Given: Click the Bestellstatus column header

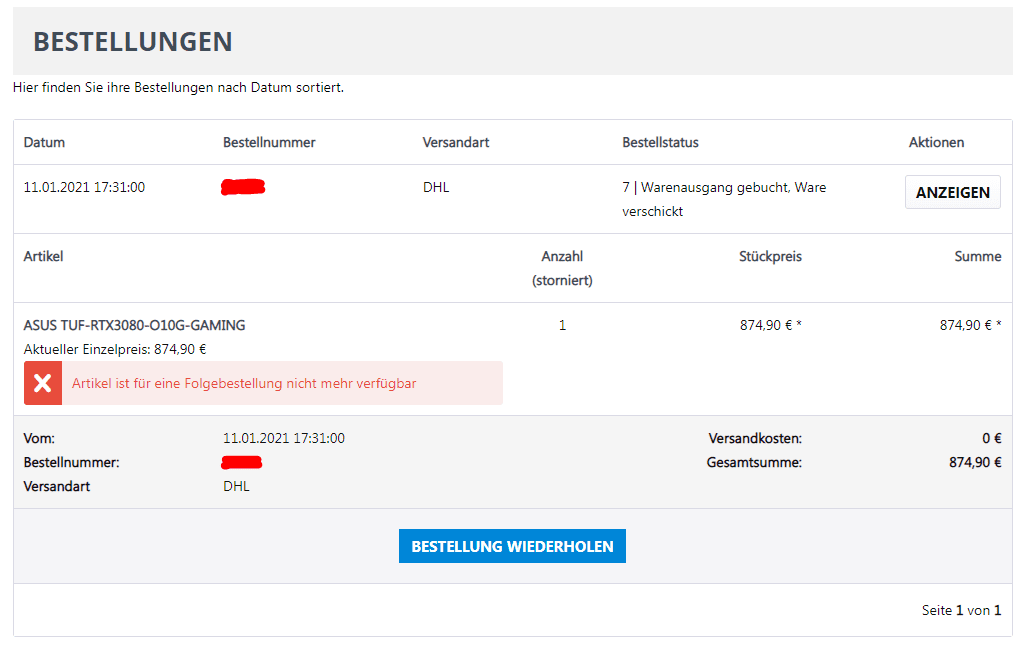Looking at the screenshot, I should pos(660,142).
